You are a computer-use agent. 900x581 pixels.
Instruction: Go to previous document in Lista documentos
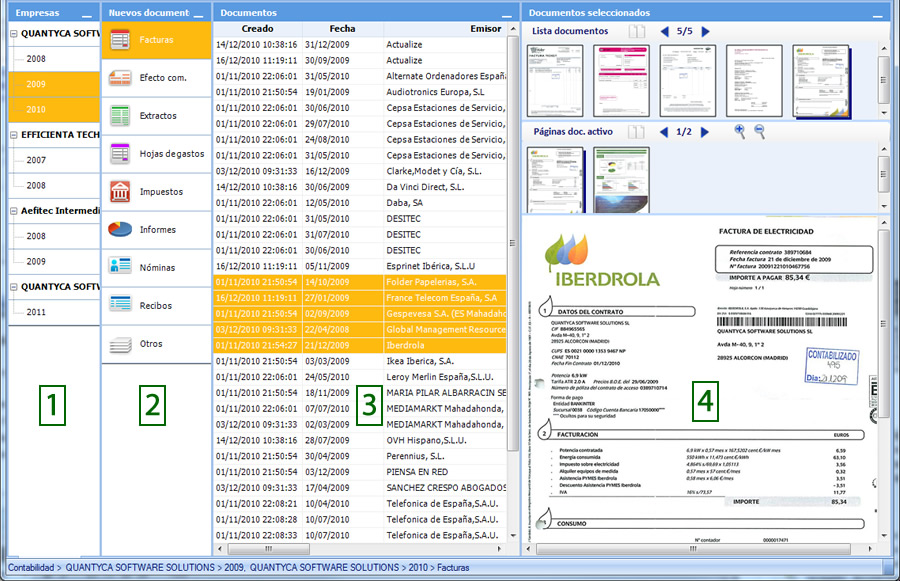pyautogui.click(x=665, y=32)
